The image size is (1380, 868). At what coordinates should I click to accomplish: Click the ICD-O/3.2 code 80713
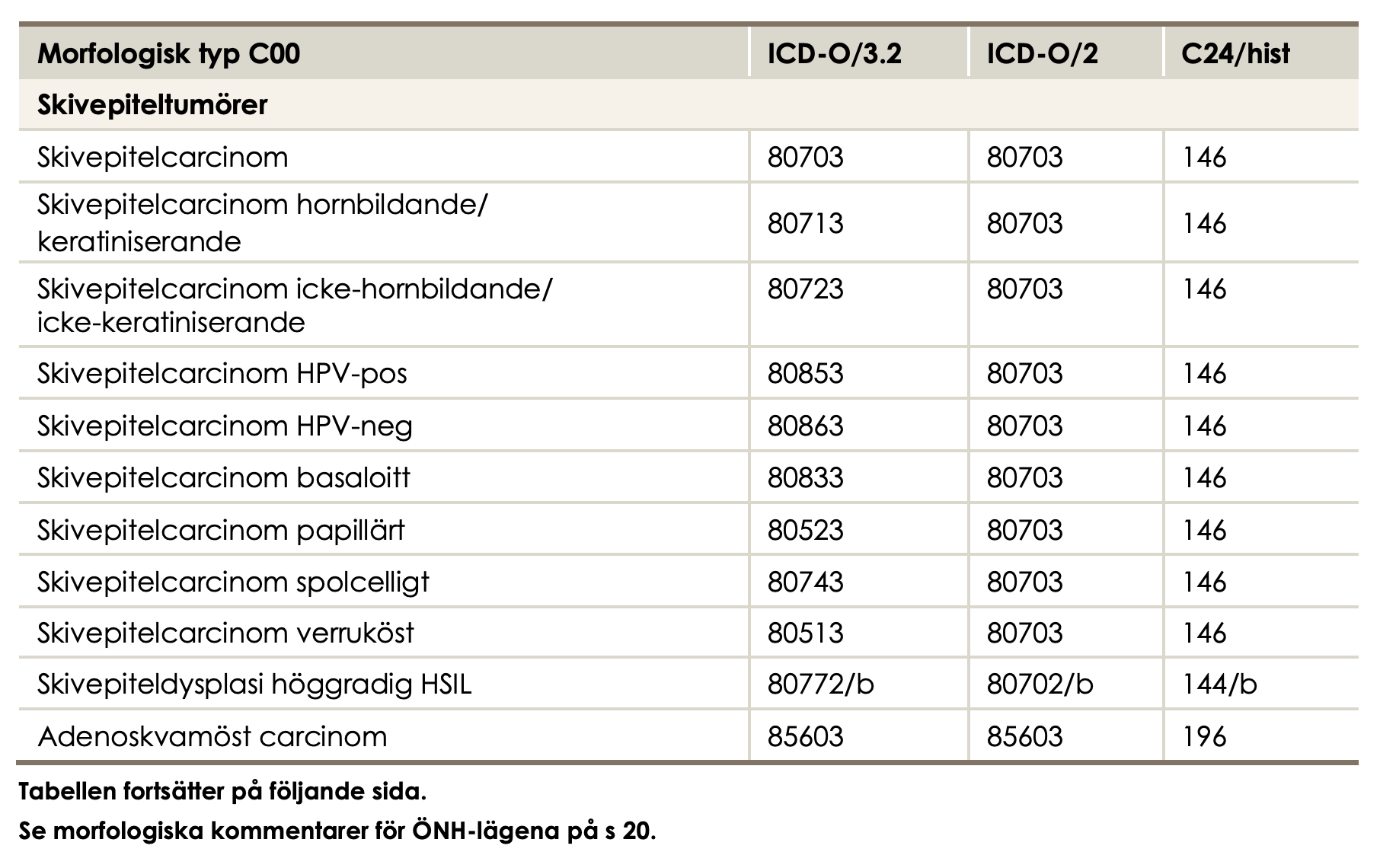[x=805, y=224]
